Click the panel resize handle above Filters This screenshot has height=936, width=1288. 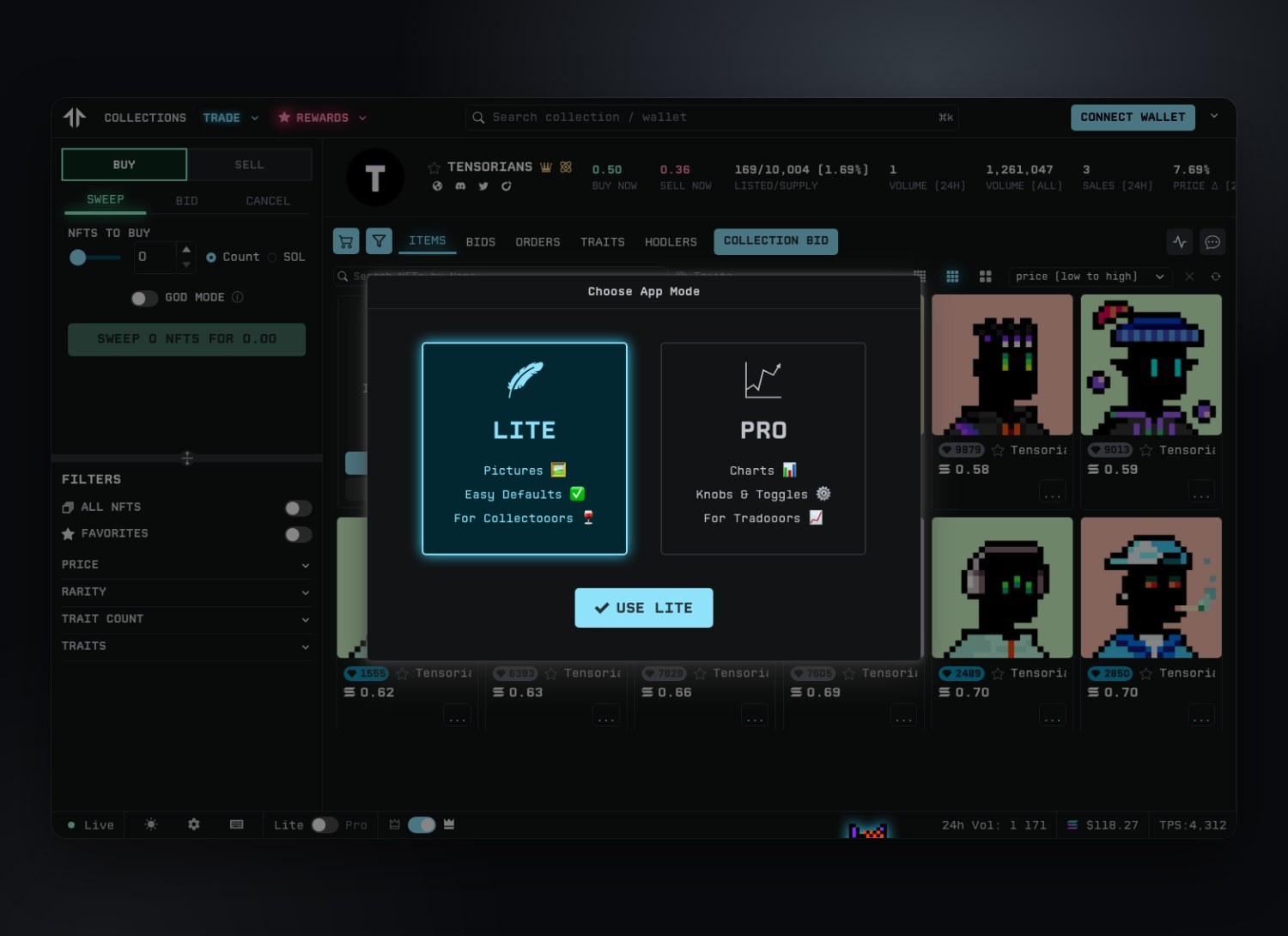click(187, 459)
